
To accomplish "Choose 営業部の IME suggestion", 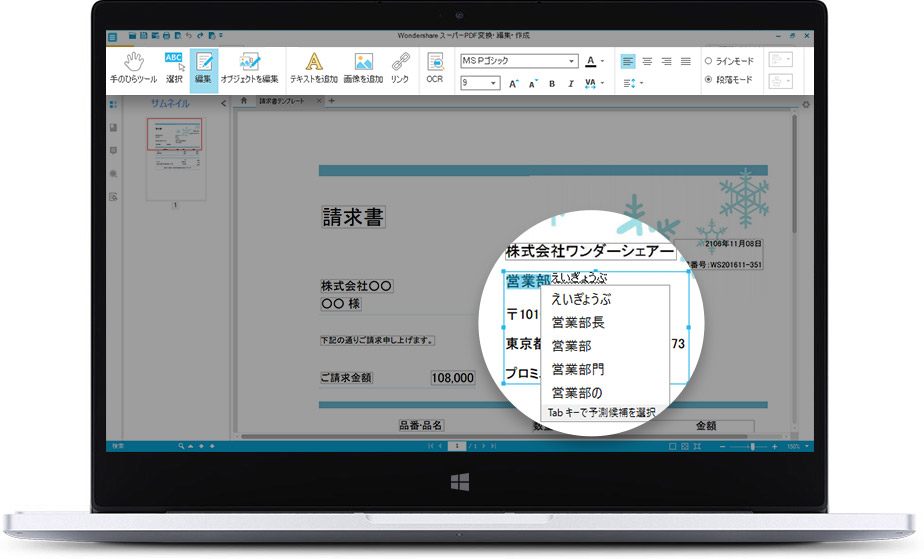I will 577,393.
